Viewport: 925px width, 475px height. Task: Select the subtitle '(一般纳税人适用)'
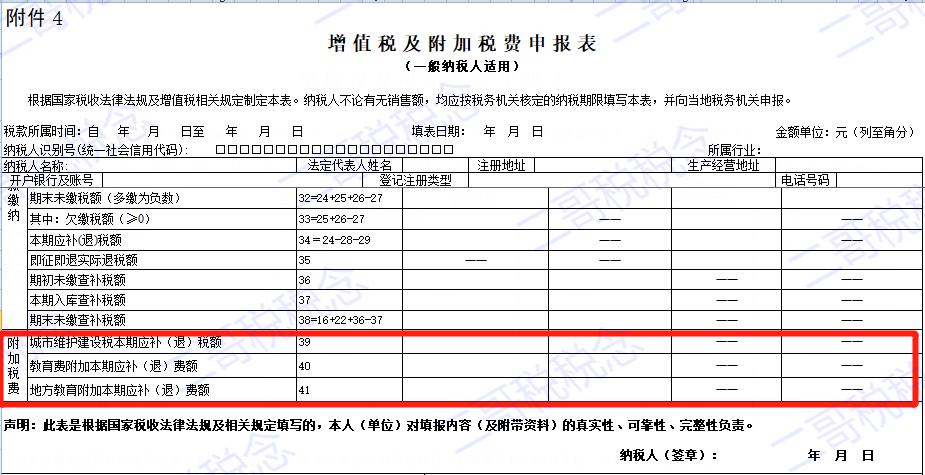(x=462, y=67)
